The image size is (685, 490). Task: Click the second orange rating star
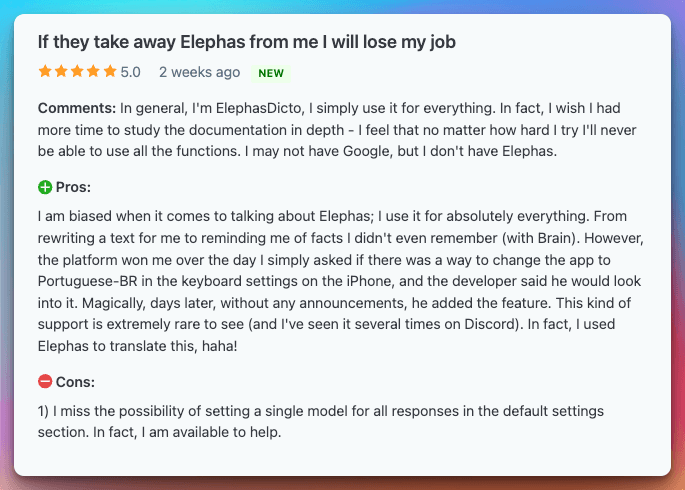click(61, 71)
